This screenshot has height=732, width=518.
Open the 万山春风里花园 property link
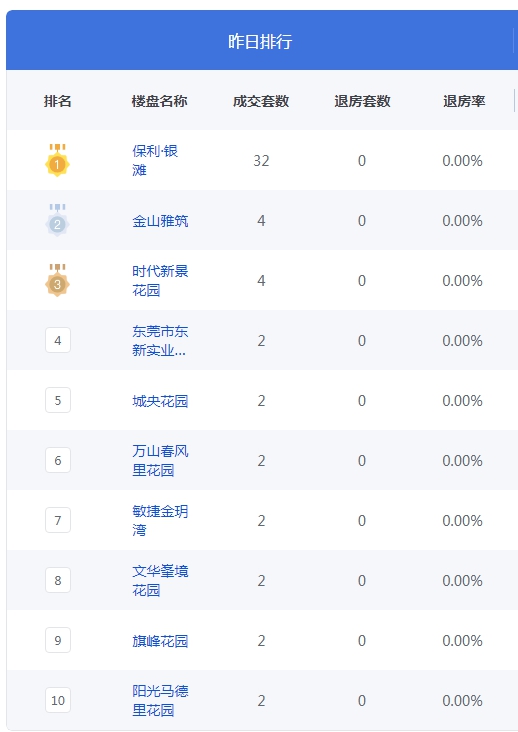click(x=160, y=460)
